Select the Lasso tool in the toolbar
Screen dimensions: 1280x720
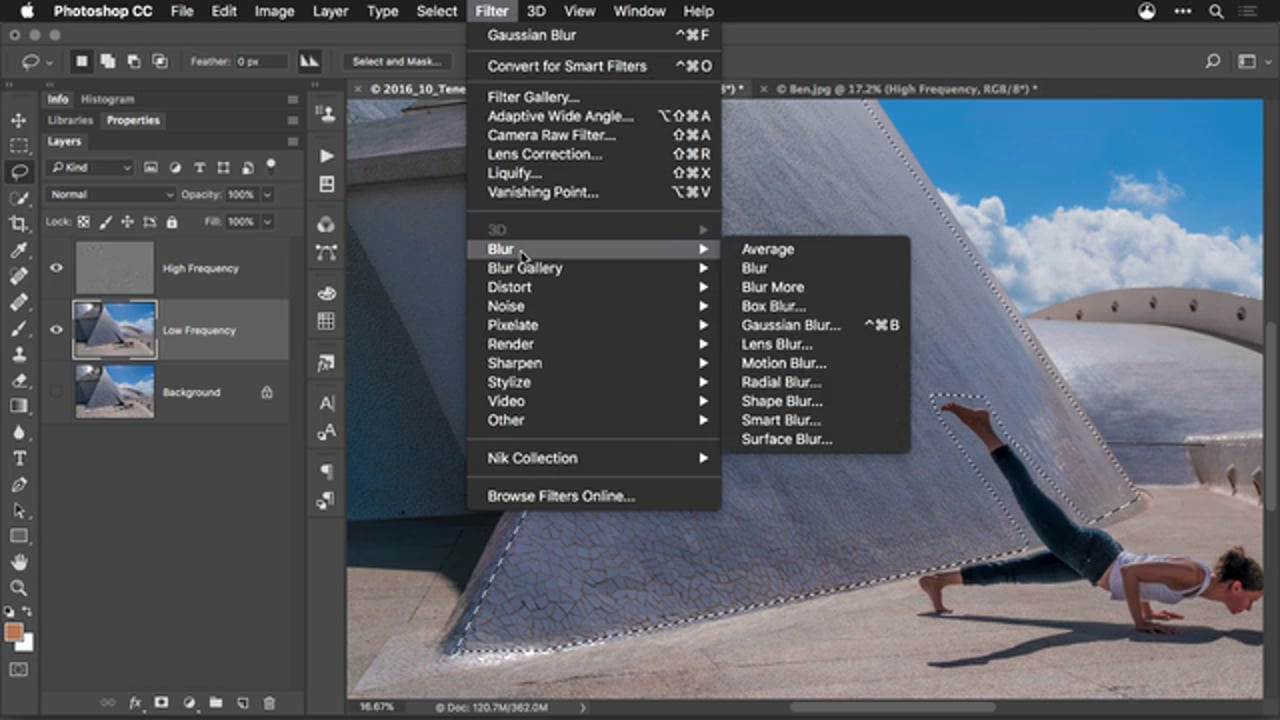(x=19, y=172)
